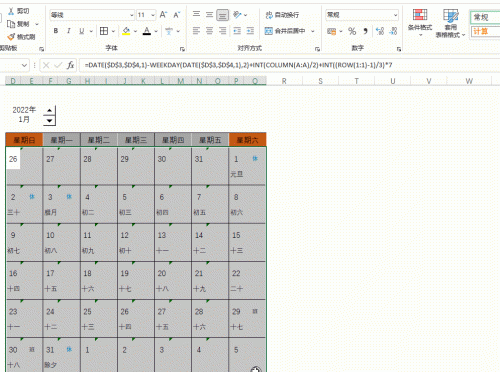Expand the number format combo box
Viewport: 500px width, 372px height.
[x=395, y=15]
